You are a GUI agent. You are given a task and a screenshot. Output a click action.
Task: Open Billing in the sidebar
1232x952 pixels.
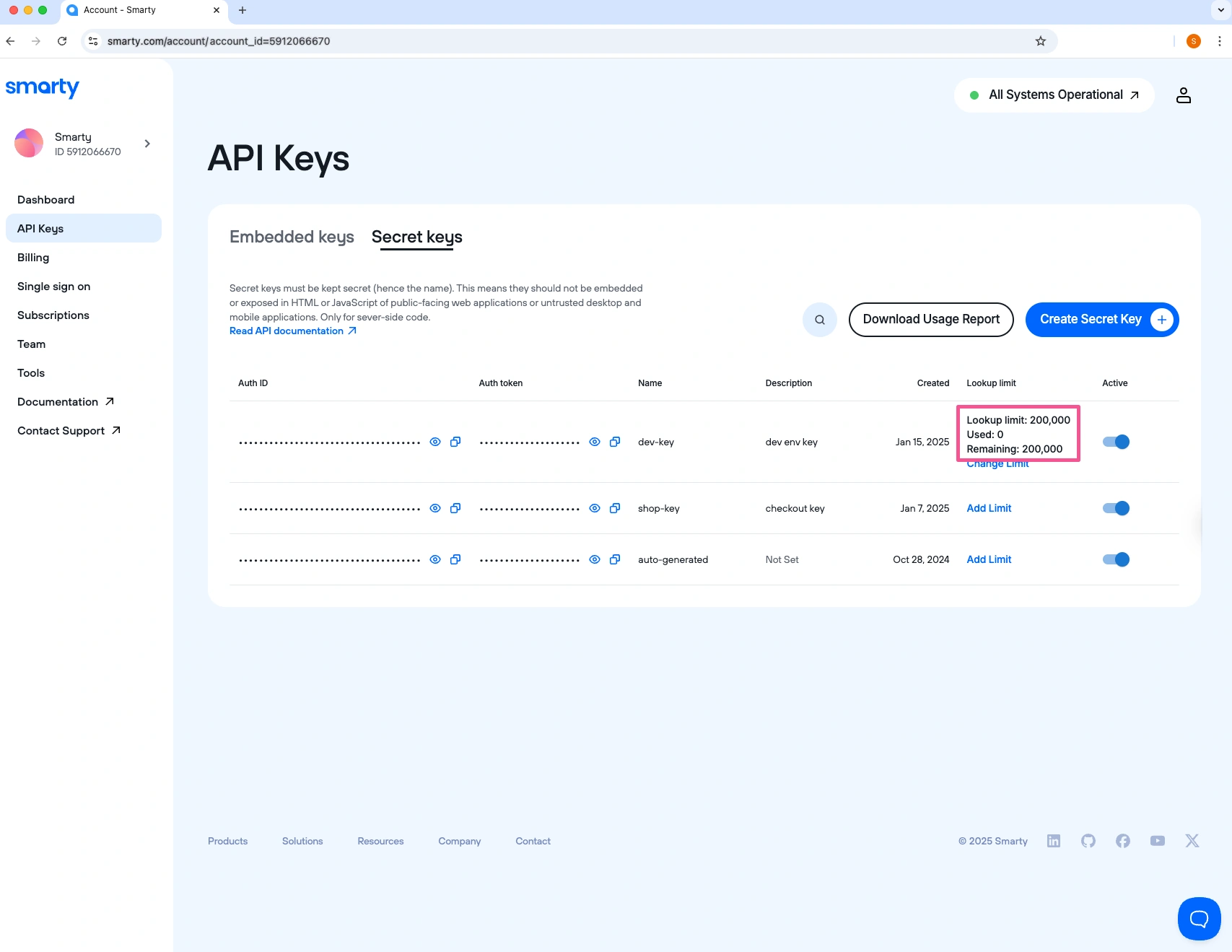click(x=33, y=257)
